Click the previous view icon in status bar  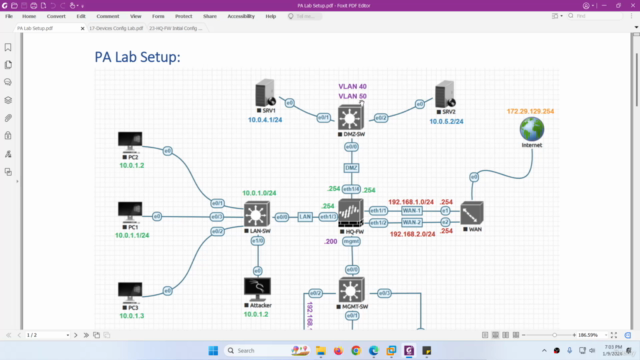pos(96,335)
